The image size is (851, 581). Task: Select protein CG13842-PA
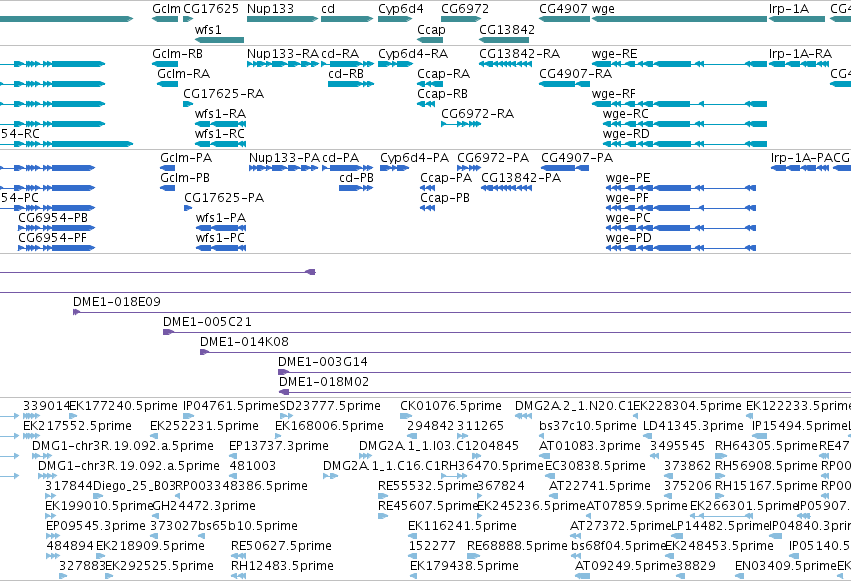coord(506,188)
